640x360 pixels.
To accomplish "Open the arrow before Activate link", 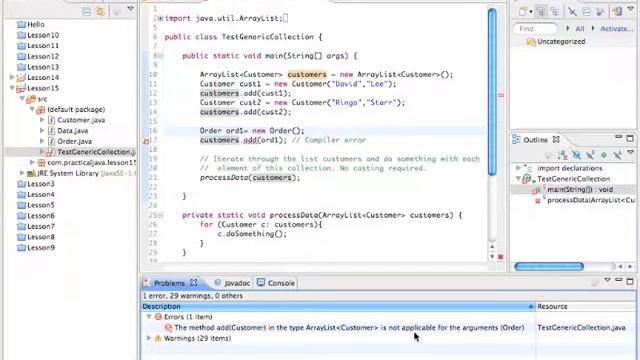I will point(593,28).
